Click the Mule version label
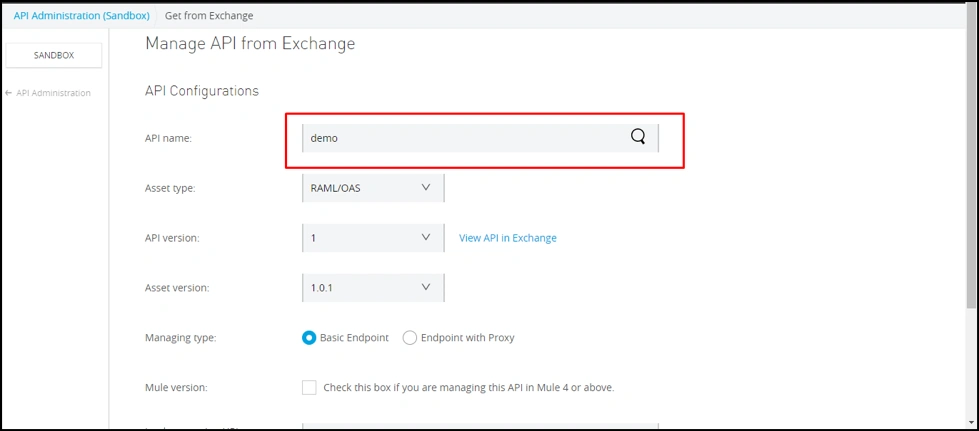The height and width of the screenshot is (431, 979). [176, 387]
